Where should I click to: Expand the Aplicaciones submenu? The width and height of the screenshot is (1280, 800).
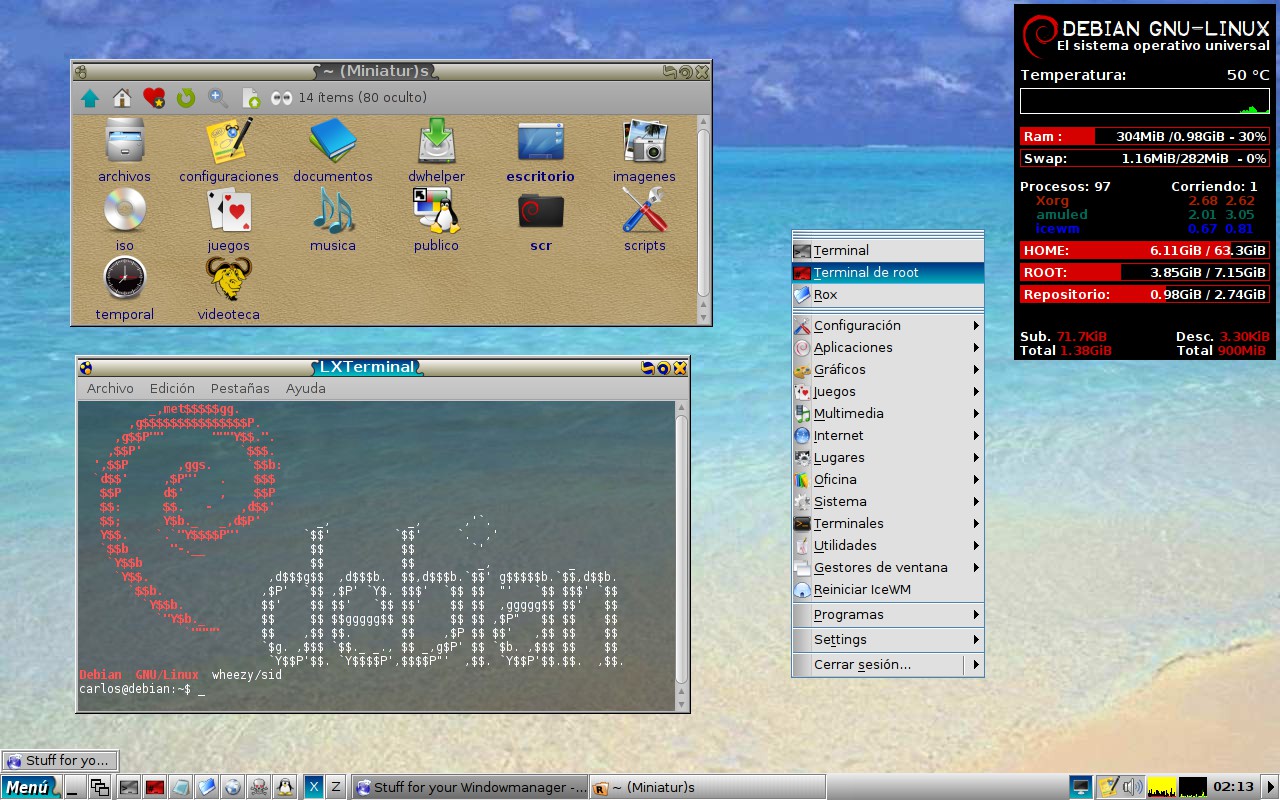click(888, 347)
